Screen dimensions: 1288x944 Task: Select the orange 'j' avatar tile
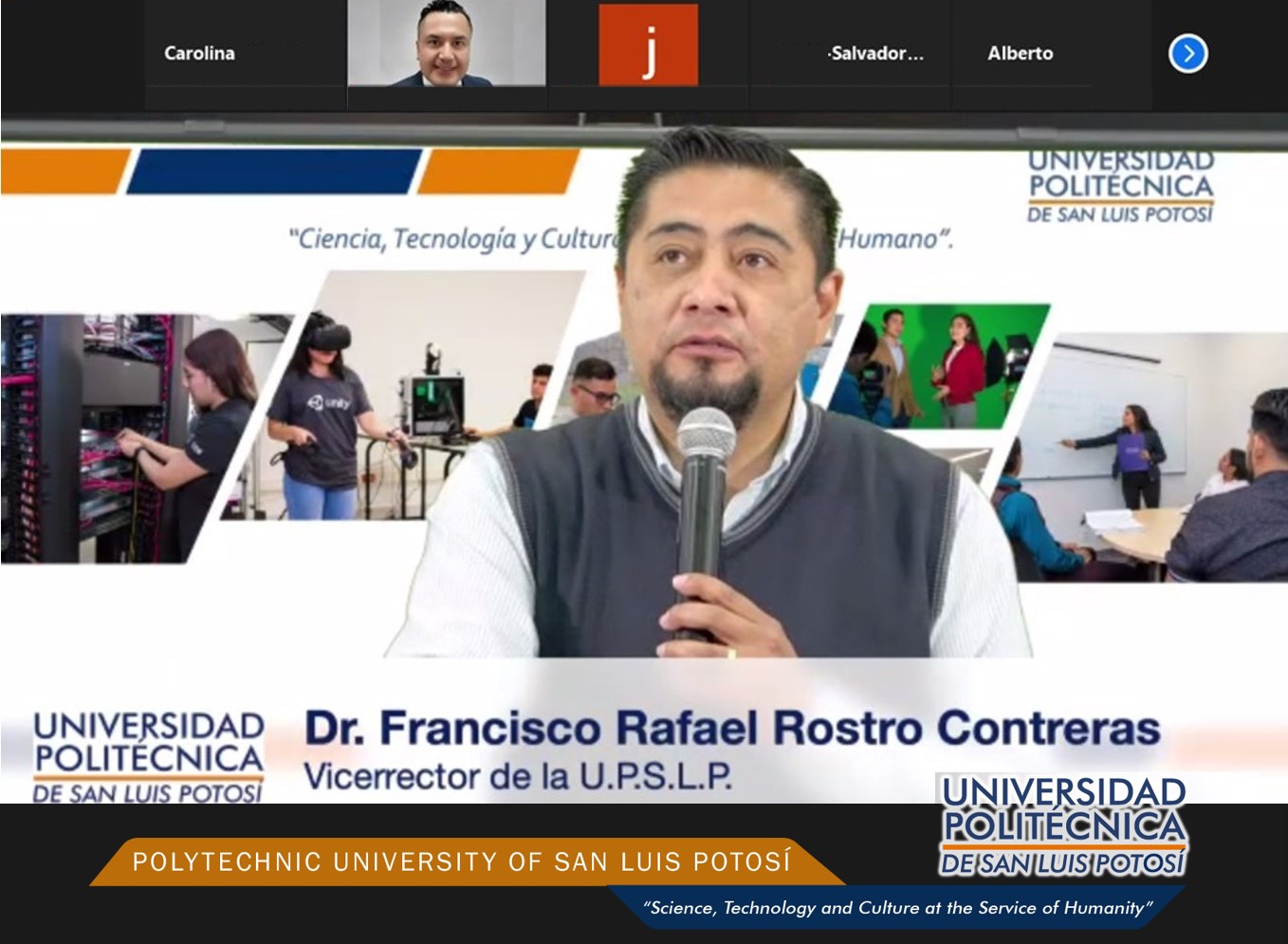click(649, 44)
